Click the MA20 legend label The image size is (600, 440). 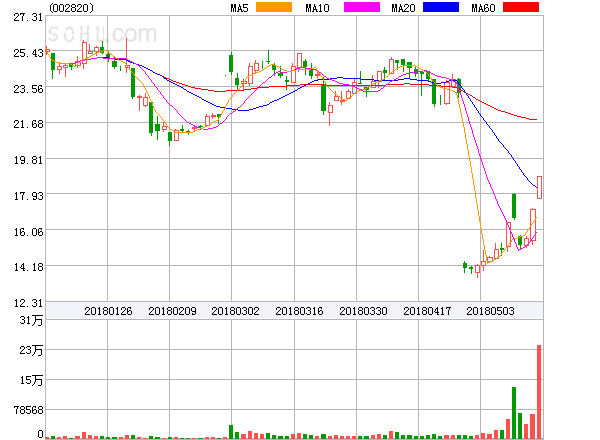tap(403, 8)
